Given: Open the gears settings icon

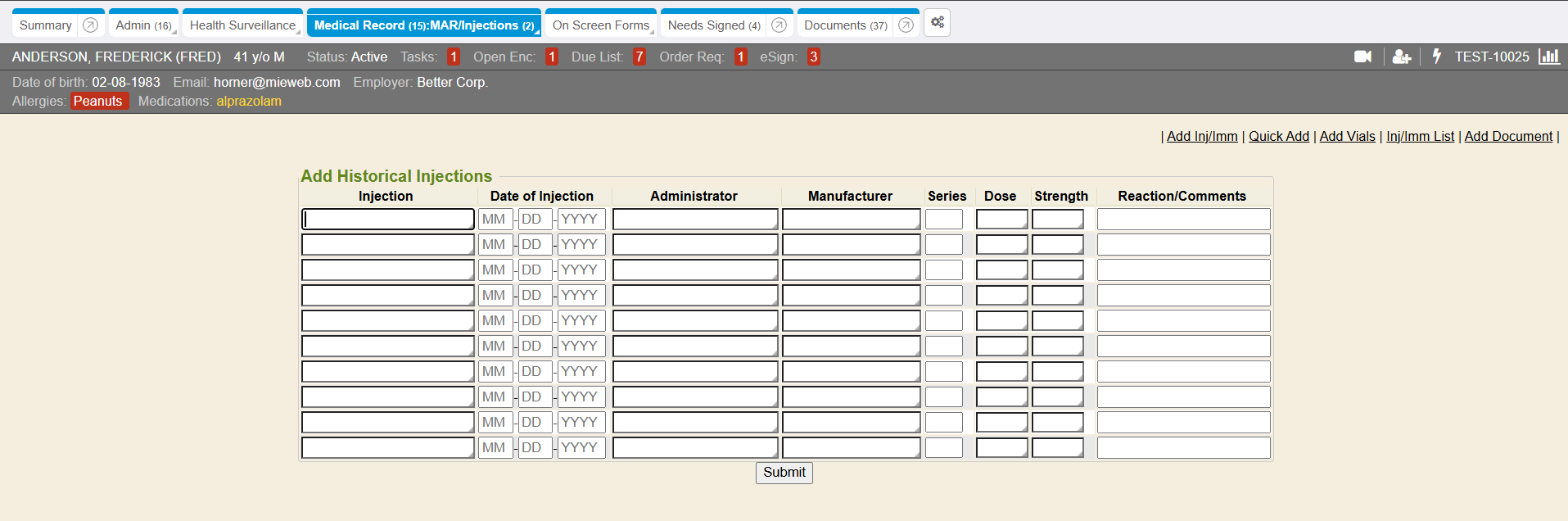Looking at the screenshot, I should point(937,23).
